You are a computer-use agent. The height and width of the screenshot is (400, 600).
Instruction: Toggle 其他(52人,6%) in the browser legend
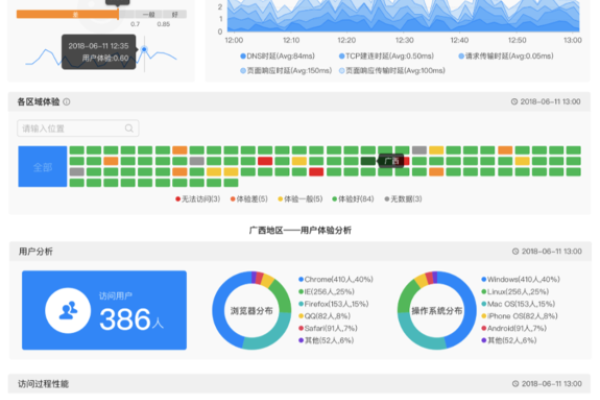[x=326, y=340]
